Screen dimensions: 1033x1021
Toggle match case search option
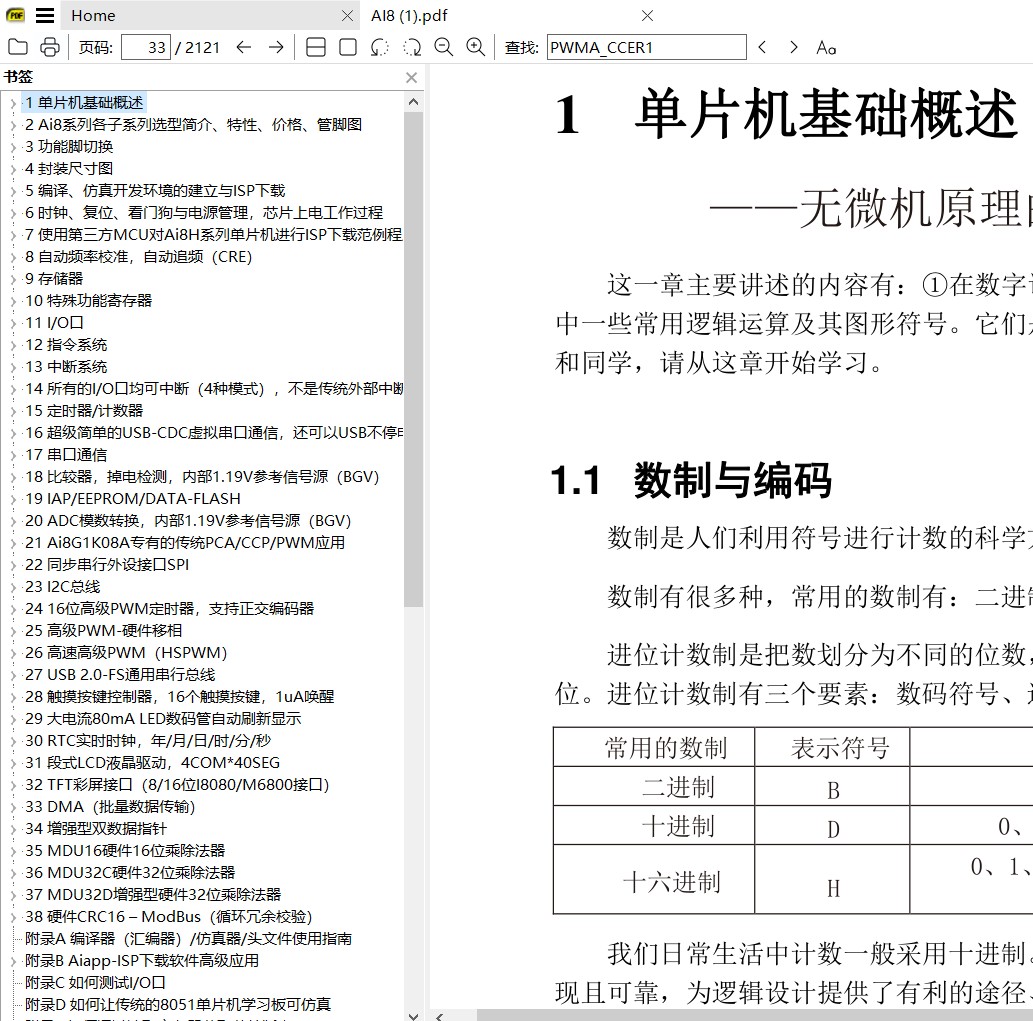825,47
